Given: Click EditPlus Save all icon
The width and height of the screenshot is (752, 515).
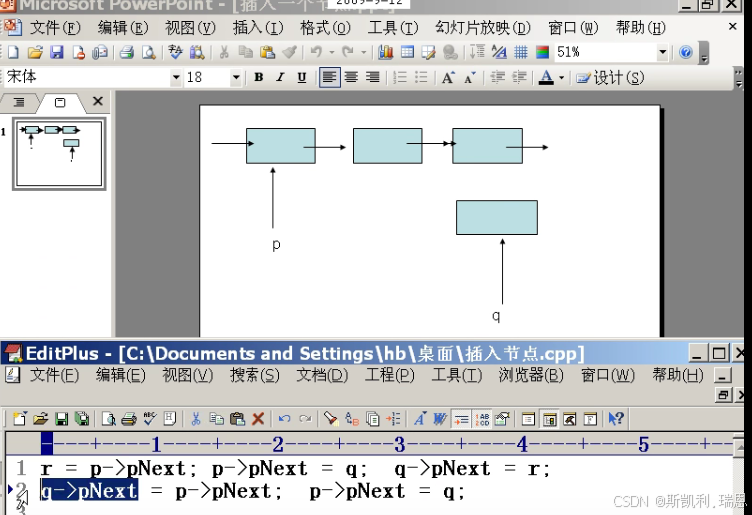Looking at the screenshot, I should point(82,419).
